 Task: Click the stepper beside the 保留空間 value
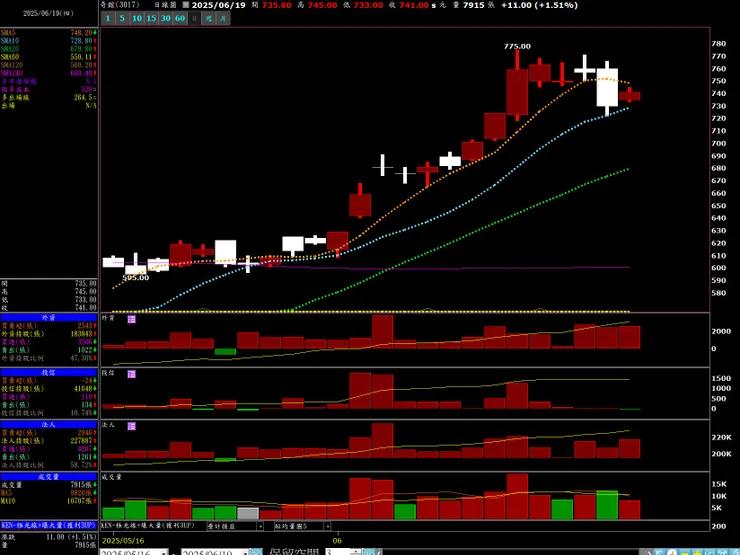tap(356, 552)
